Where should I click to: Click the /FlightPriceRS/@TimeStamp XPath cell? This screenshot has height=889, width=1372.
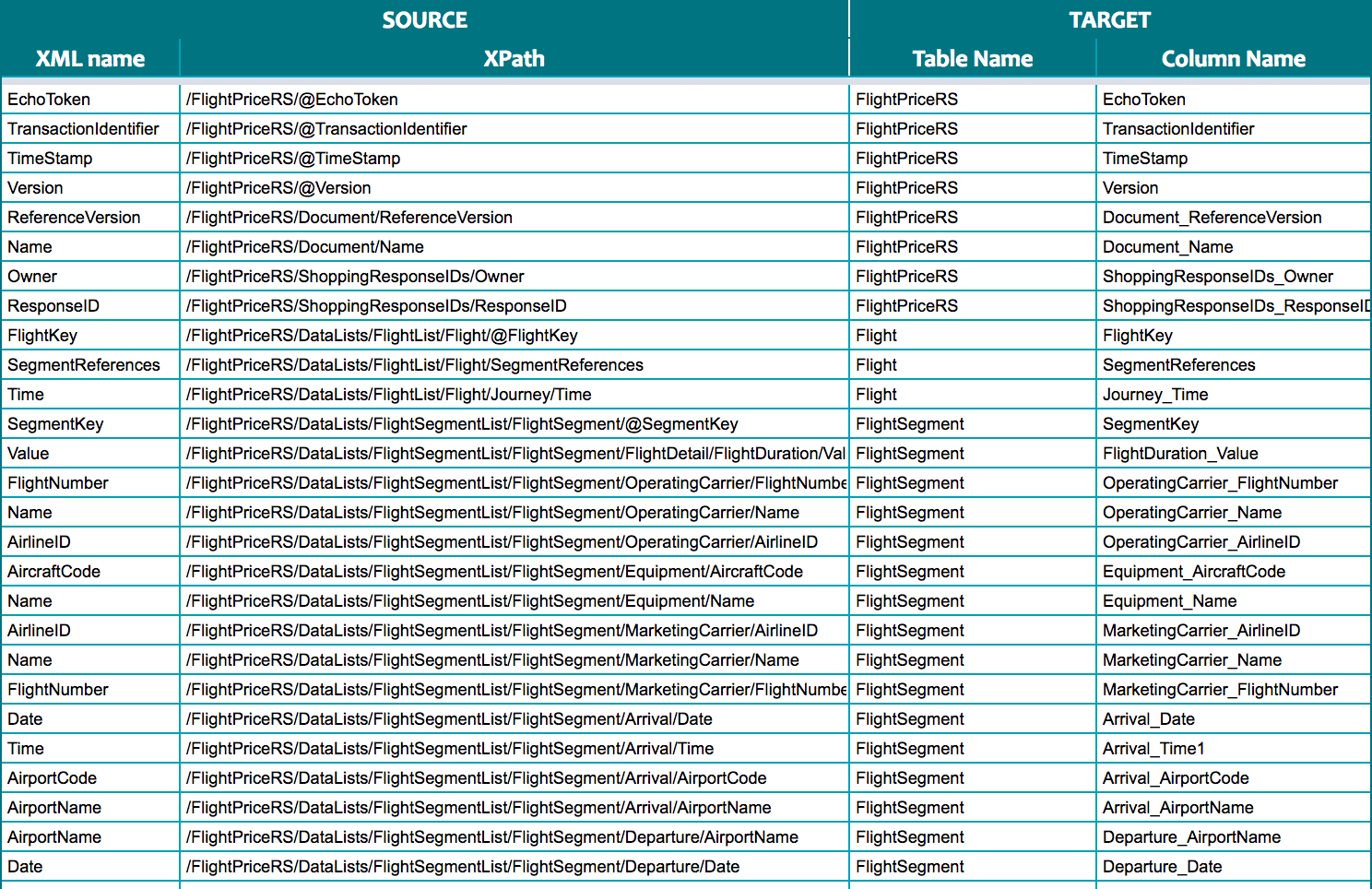coord(514,158)
